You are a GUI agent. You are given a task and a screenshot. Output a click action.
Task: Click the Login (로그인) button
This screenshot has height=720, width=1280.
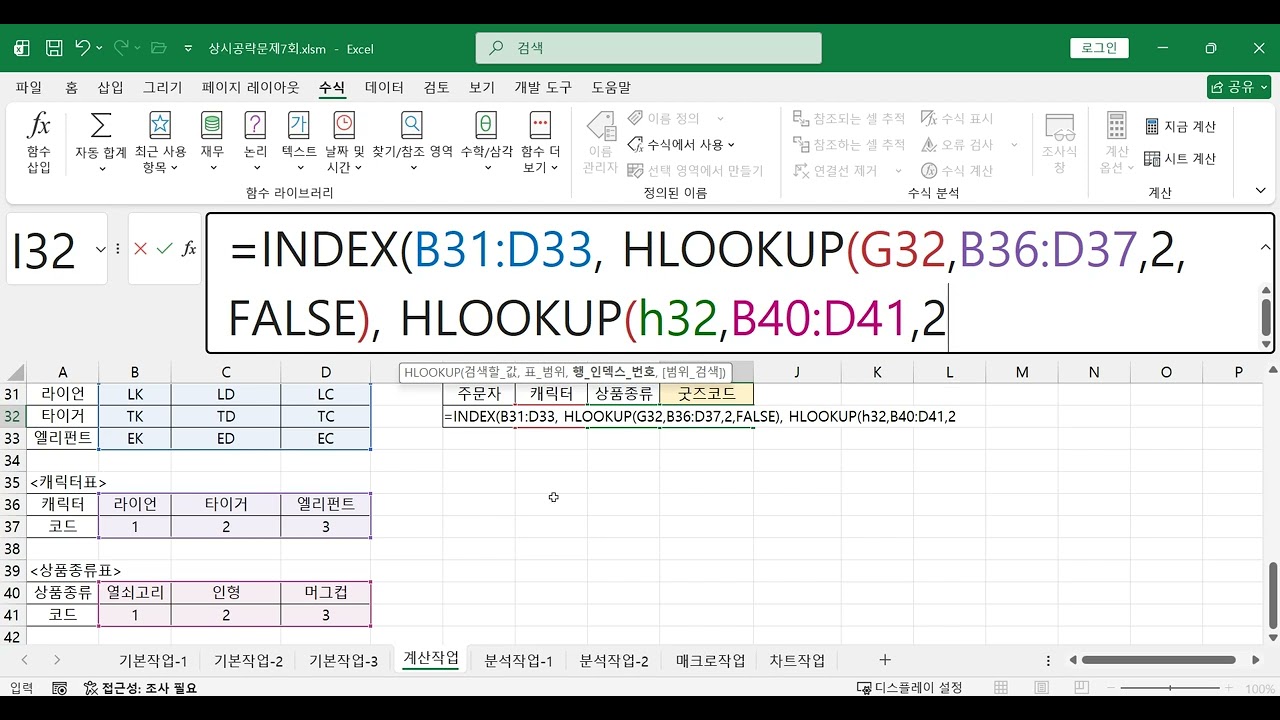pyautogui.click(x=1099, y=48)
